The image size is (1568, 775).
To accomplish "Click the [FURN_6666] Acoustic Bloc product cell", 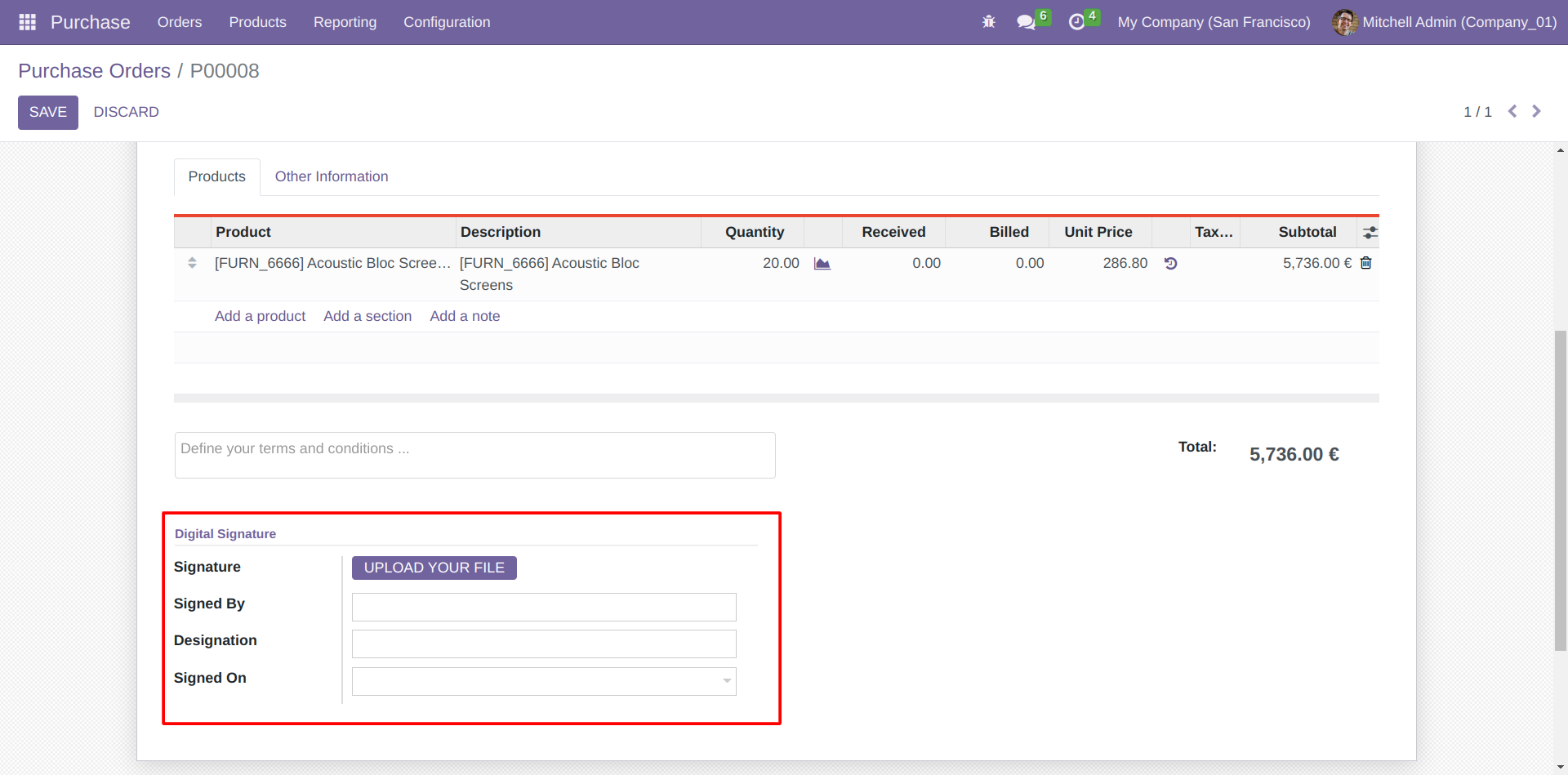I will [332, 263].
